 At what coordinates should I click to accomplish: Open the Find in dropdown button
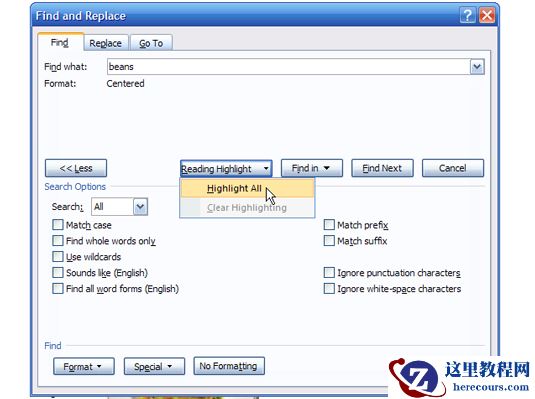pos(312,168)
